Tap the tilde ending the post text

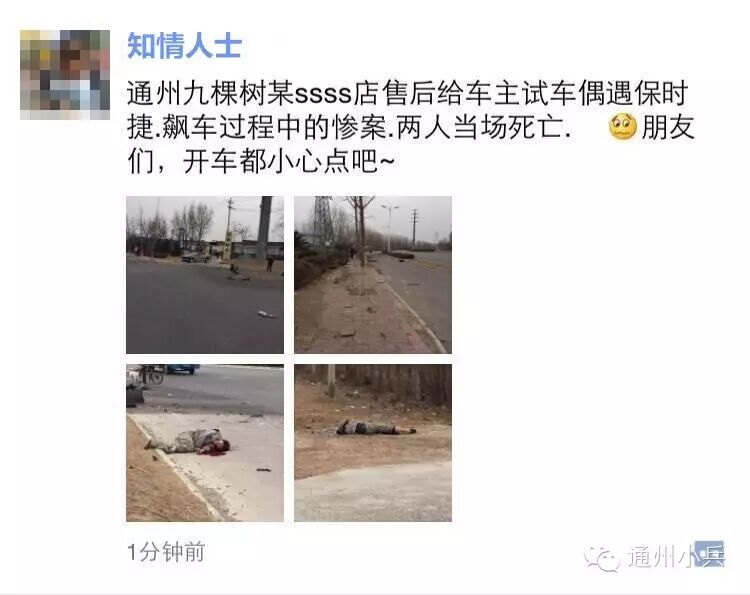point(387,162)
